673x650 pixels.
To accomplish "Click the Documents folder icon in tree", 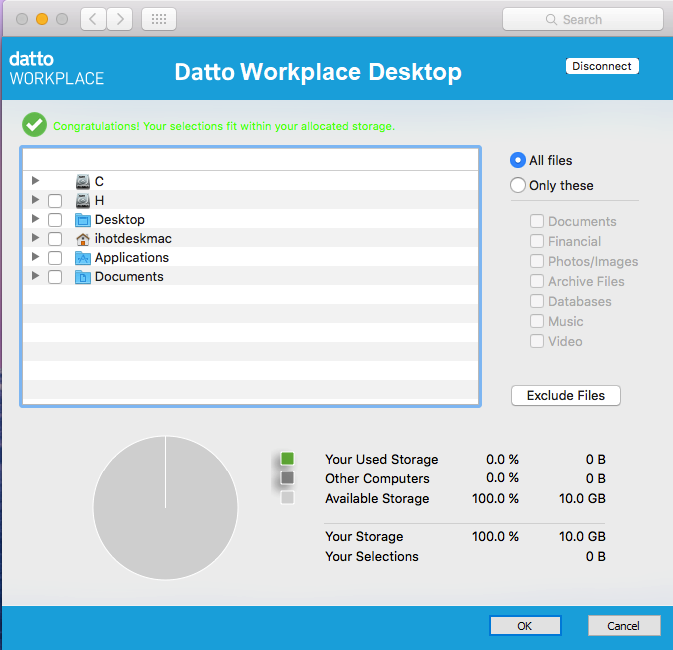I will pyautogui.click(x=83, y=277).
